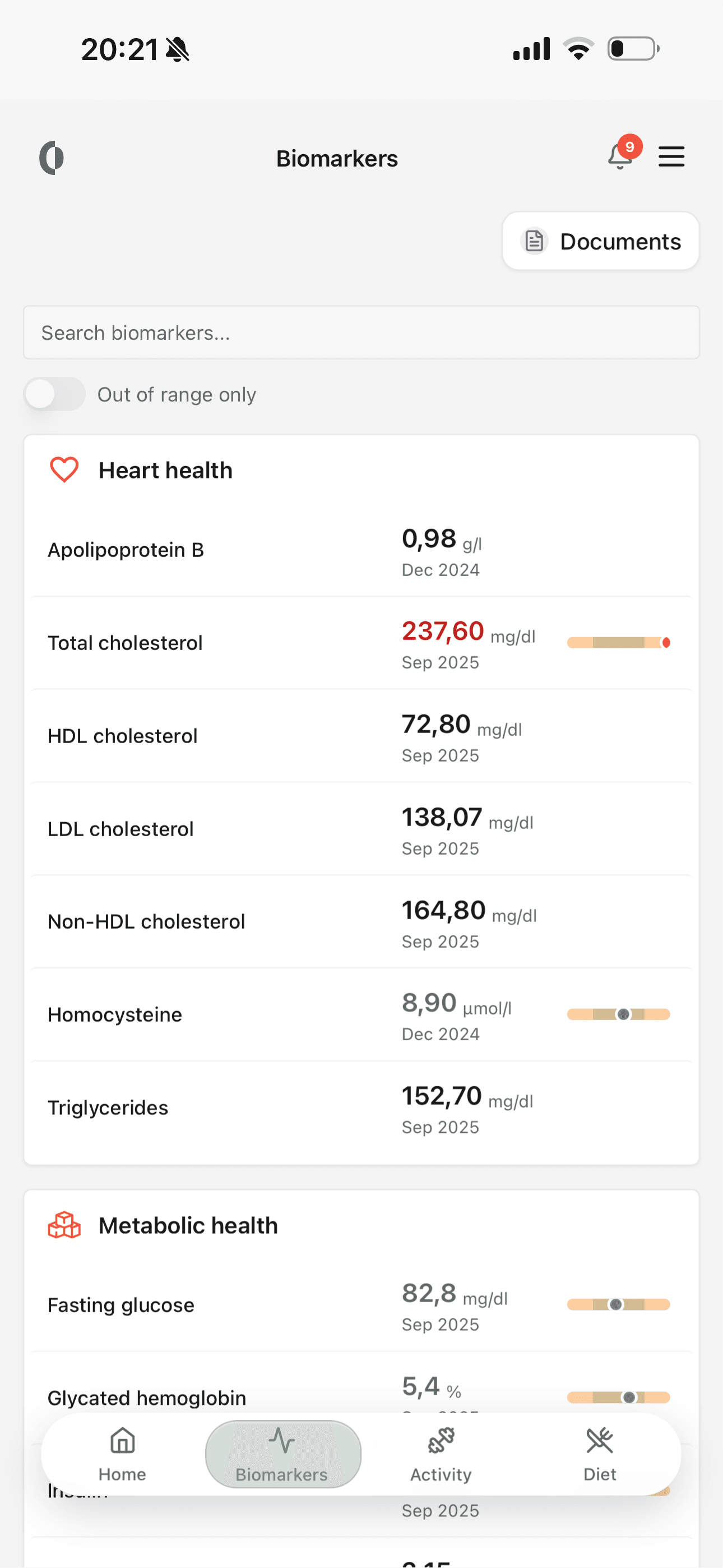This screenshot has width=723, height=1568.
Task: Tap the Diet utensils icon
Action: click(x=600, y=1441)
